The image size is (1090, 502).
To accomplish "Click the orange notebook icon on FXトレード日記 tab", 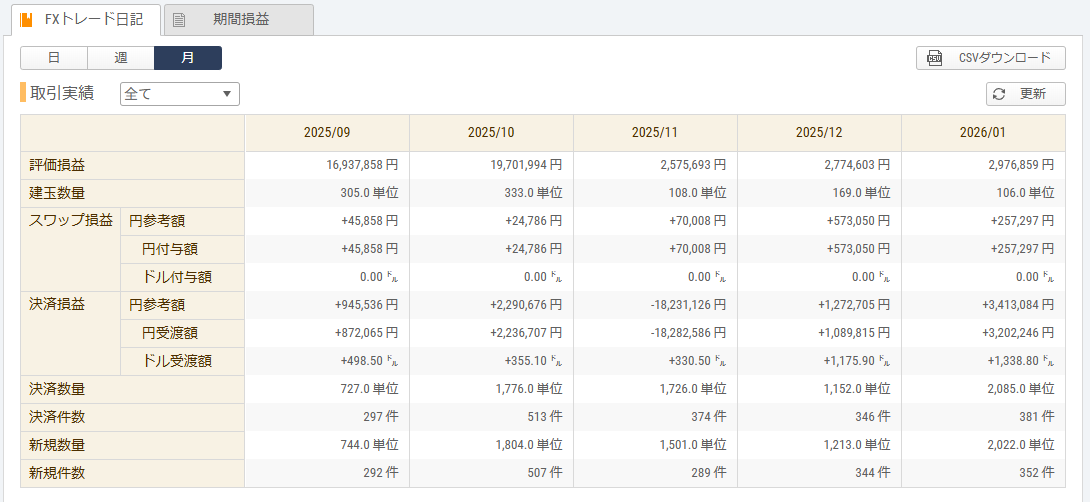I will coord(26,20).
